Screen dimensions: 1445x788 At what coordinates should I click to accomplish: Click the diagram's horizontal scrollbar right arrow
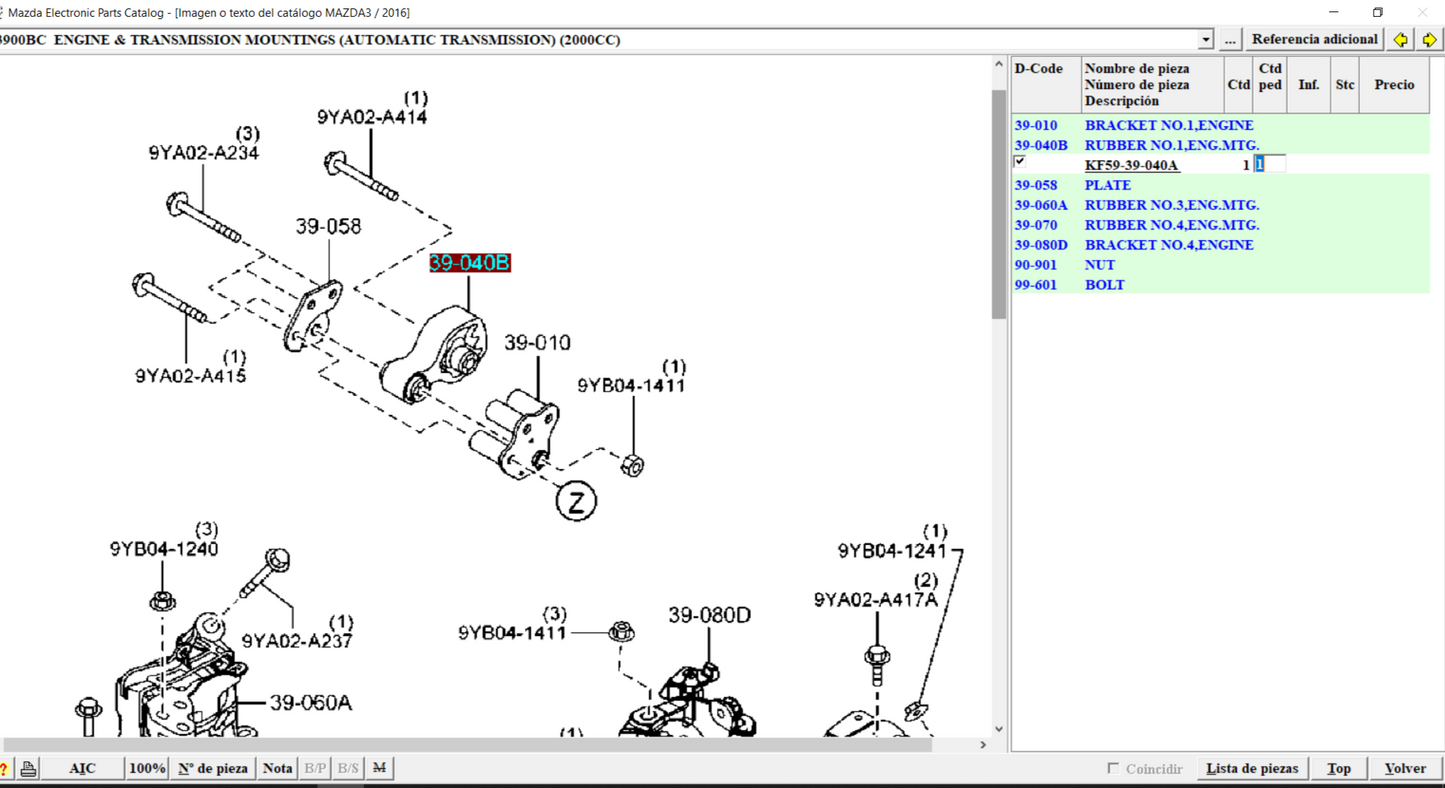[x=983, y=745]
